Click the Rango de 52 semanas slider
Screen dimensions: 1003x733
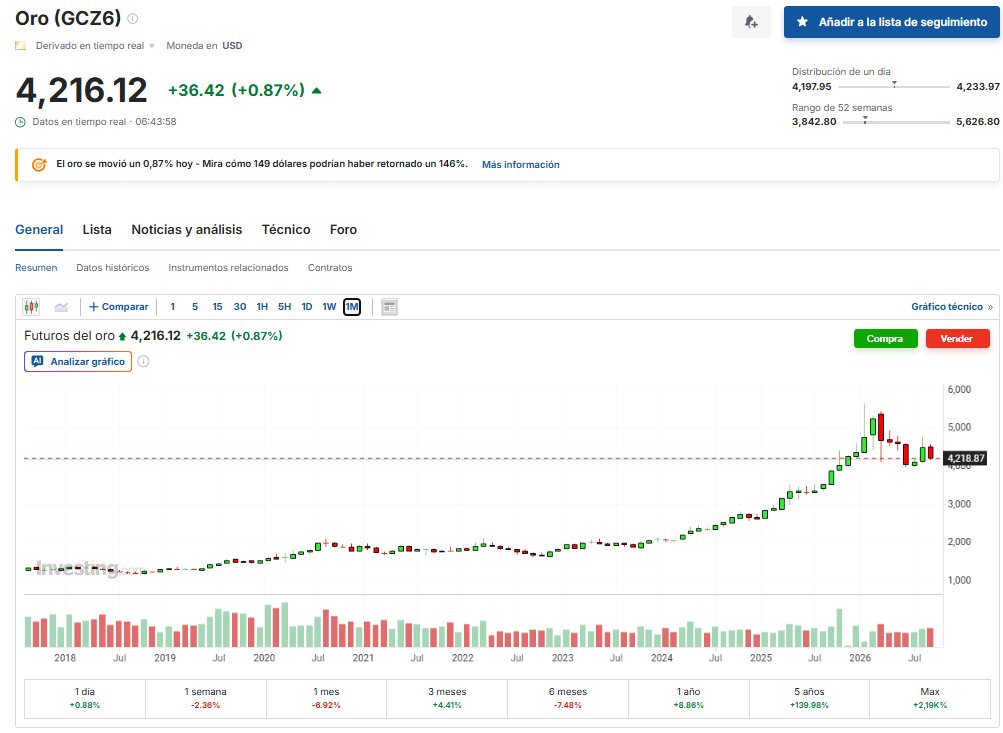click(896, 122)
